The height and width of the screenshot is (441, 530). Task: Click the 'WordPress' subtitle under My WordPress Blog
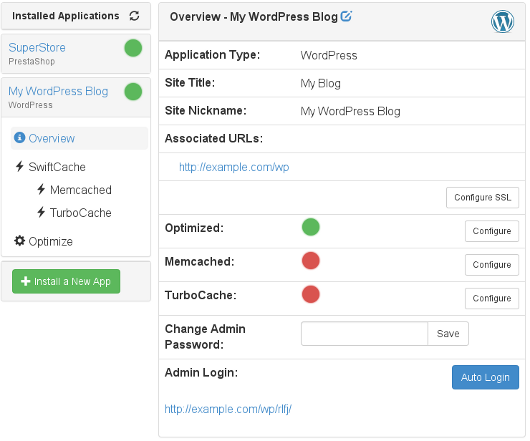tap(30, 105)
